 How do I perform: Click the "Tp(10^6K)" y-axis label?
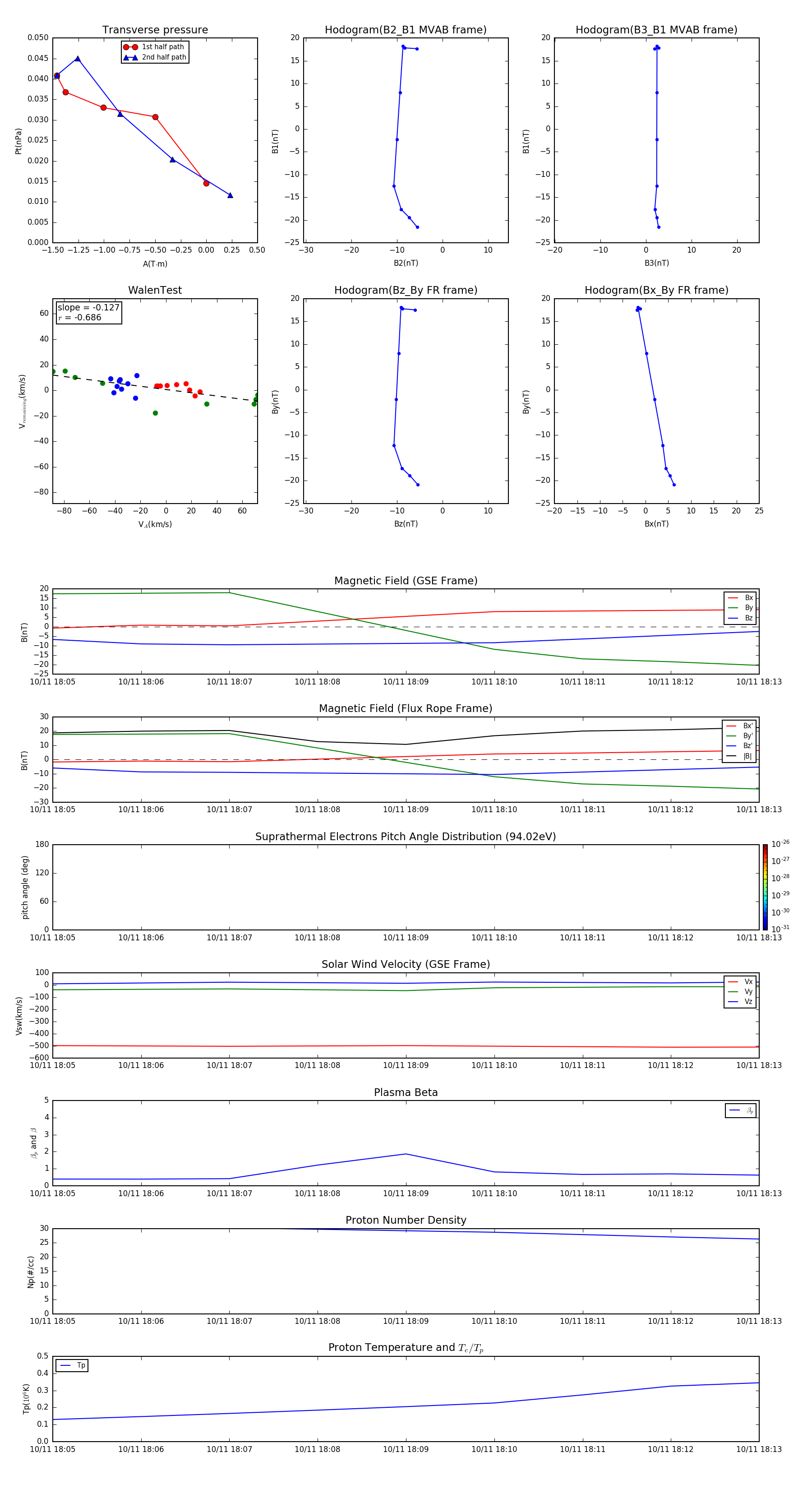pyautogui.click(x=26, y=1399)
